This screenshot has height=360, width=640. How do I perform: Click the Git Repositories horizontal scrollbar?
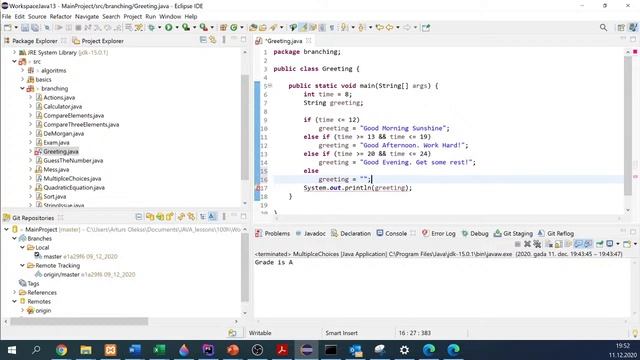[79, 321]
